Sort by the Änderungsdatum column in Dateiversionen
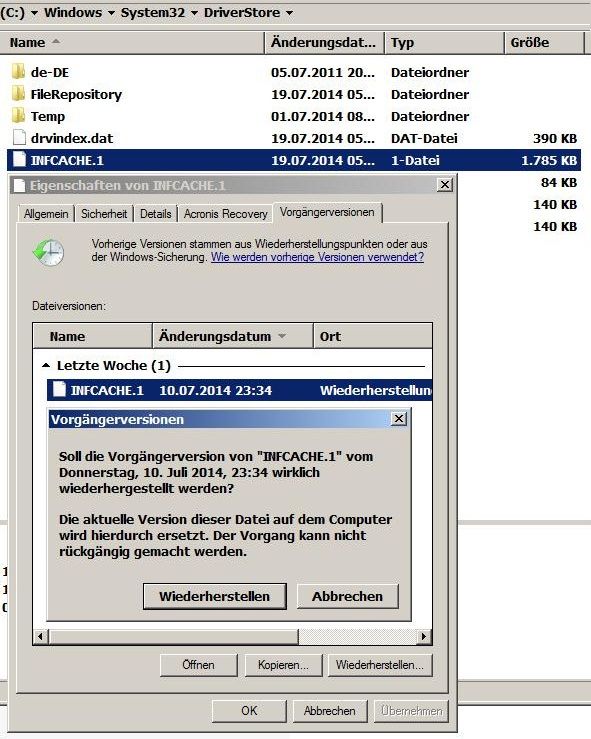 point(233,336)
